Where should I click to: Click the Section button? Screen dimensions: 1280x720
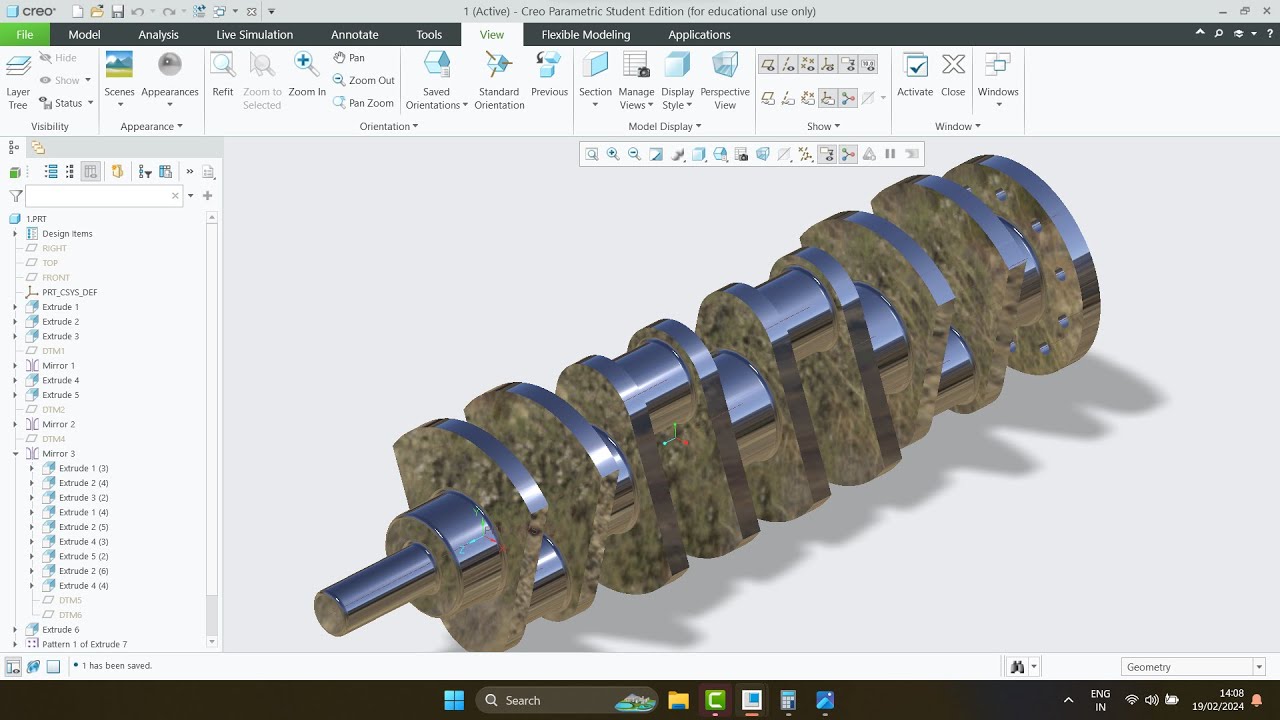coord(595,80)
